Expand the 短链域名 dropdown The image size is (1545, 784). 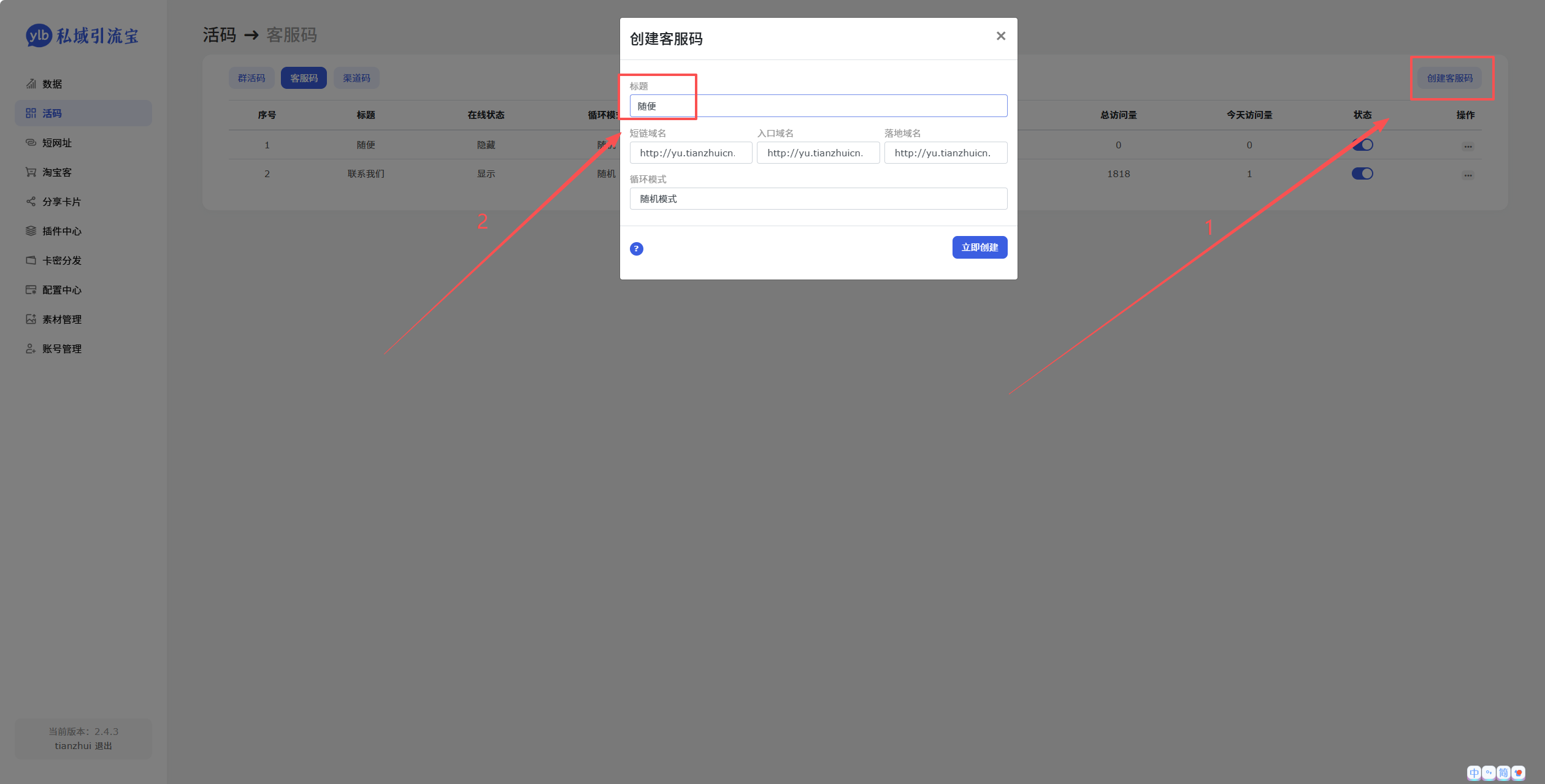click(x=691, y=153)
